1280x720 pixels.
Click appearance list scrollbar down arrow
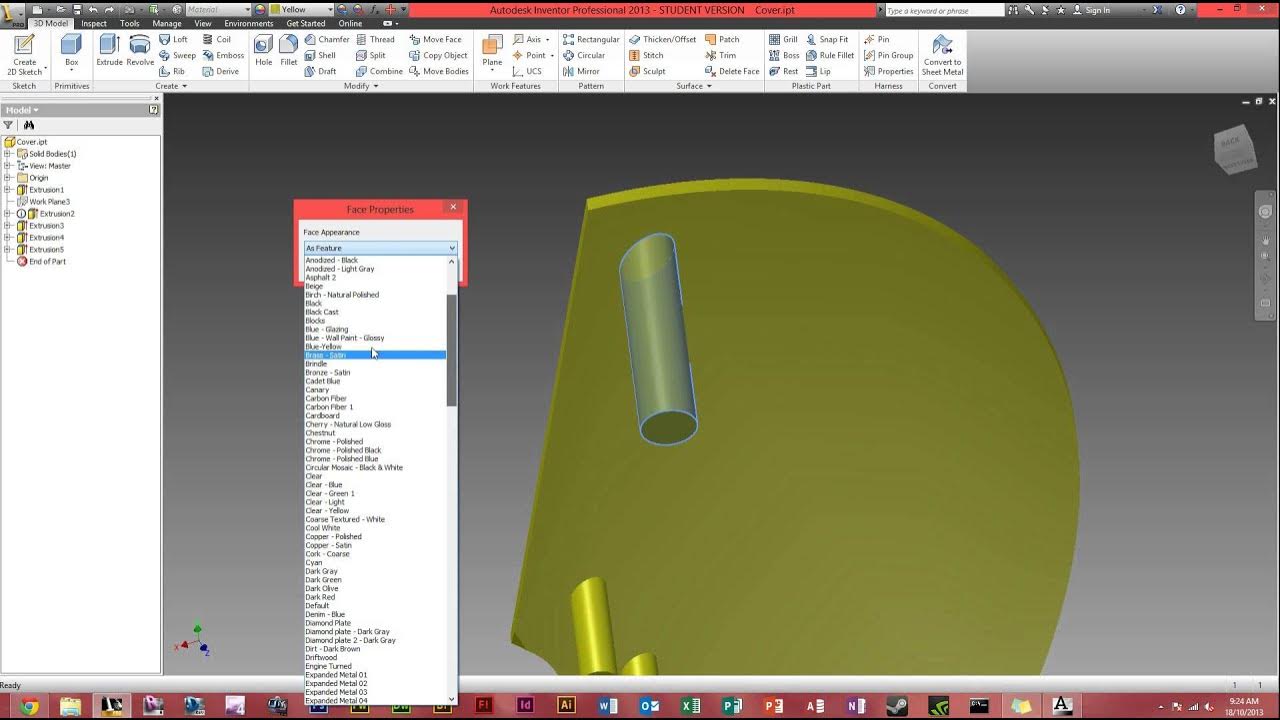[452, 699]
